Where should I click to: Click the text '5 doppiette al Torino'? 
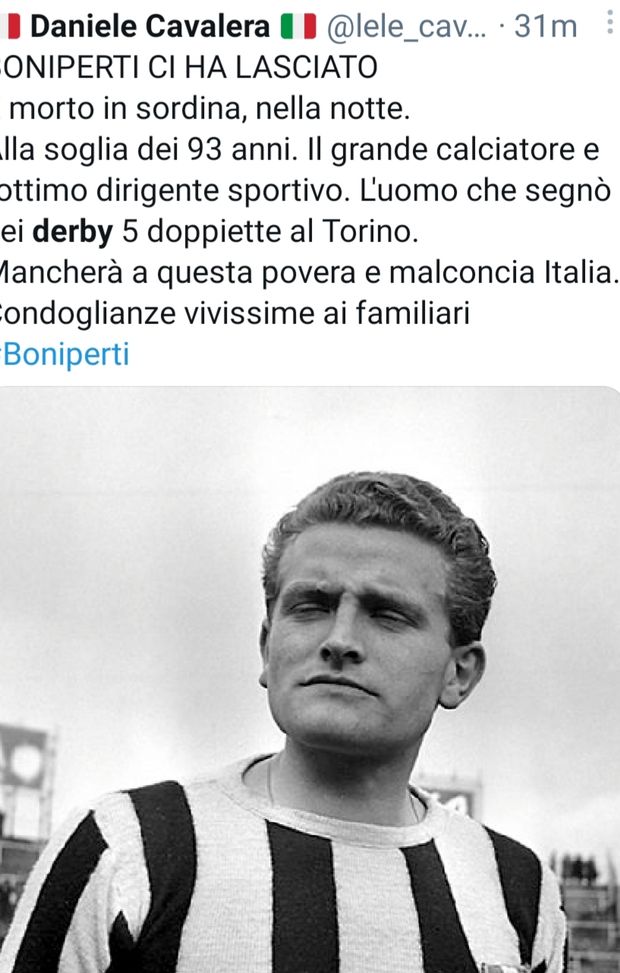(270, 231)
